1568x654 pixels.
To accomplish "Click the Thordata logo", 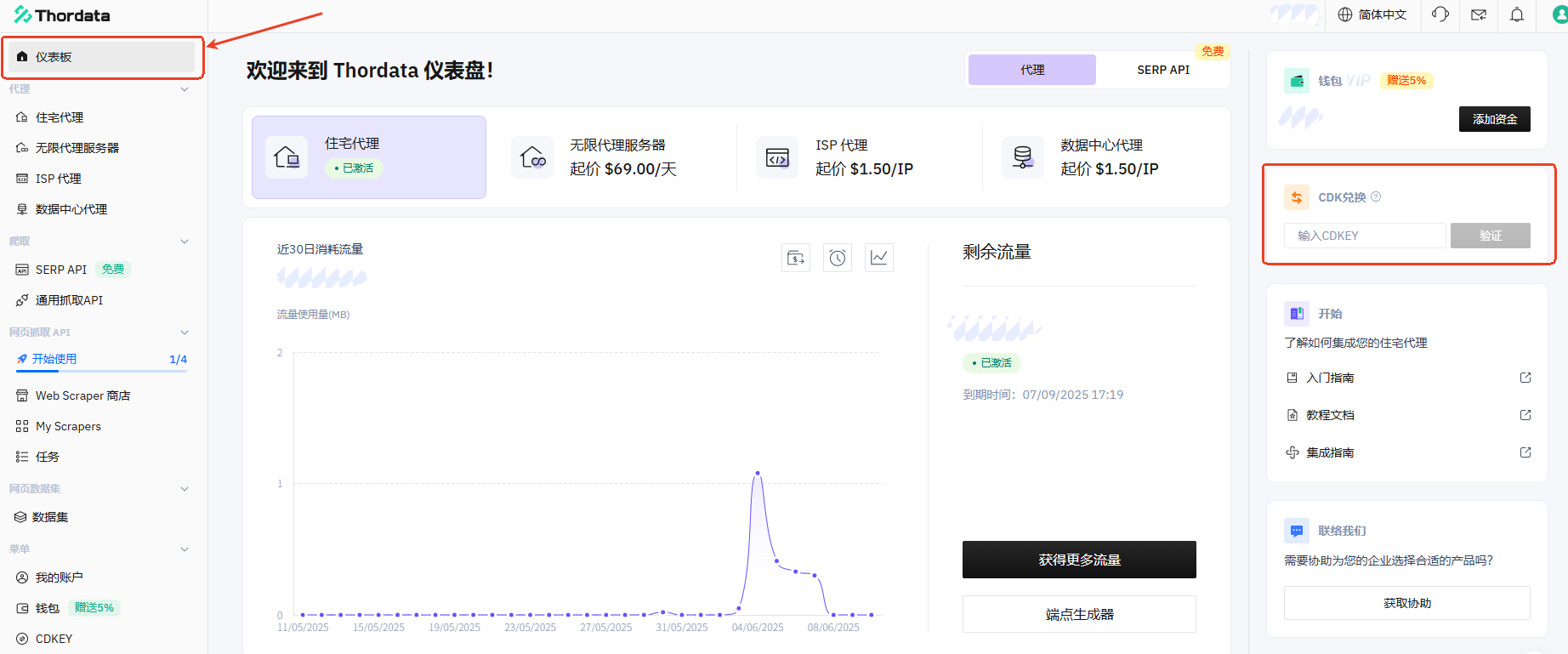I will pyautogui.click(x=62, y=15).
